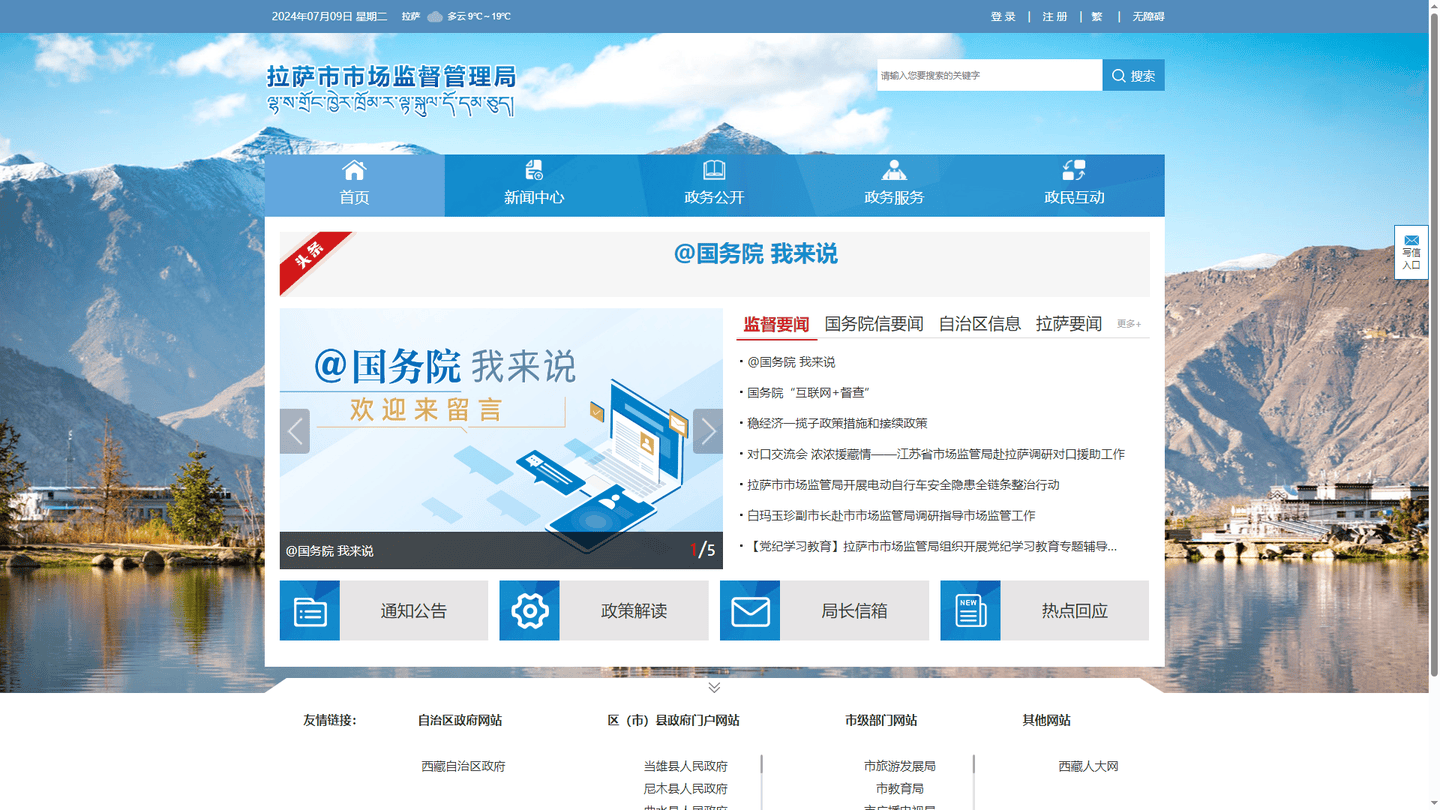Open 西藏人大网 friendly link
This screenshot has height=810, width=1440.
pyautogui.click(x=1088, y=767)
